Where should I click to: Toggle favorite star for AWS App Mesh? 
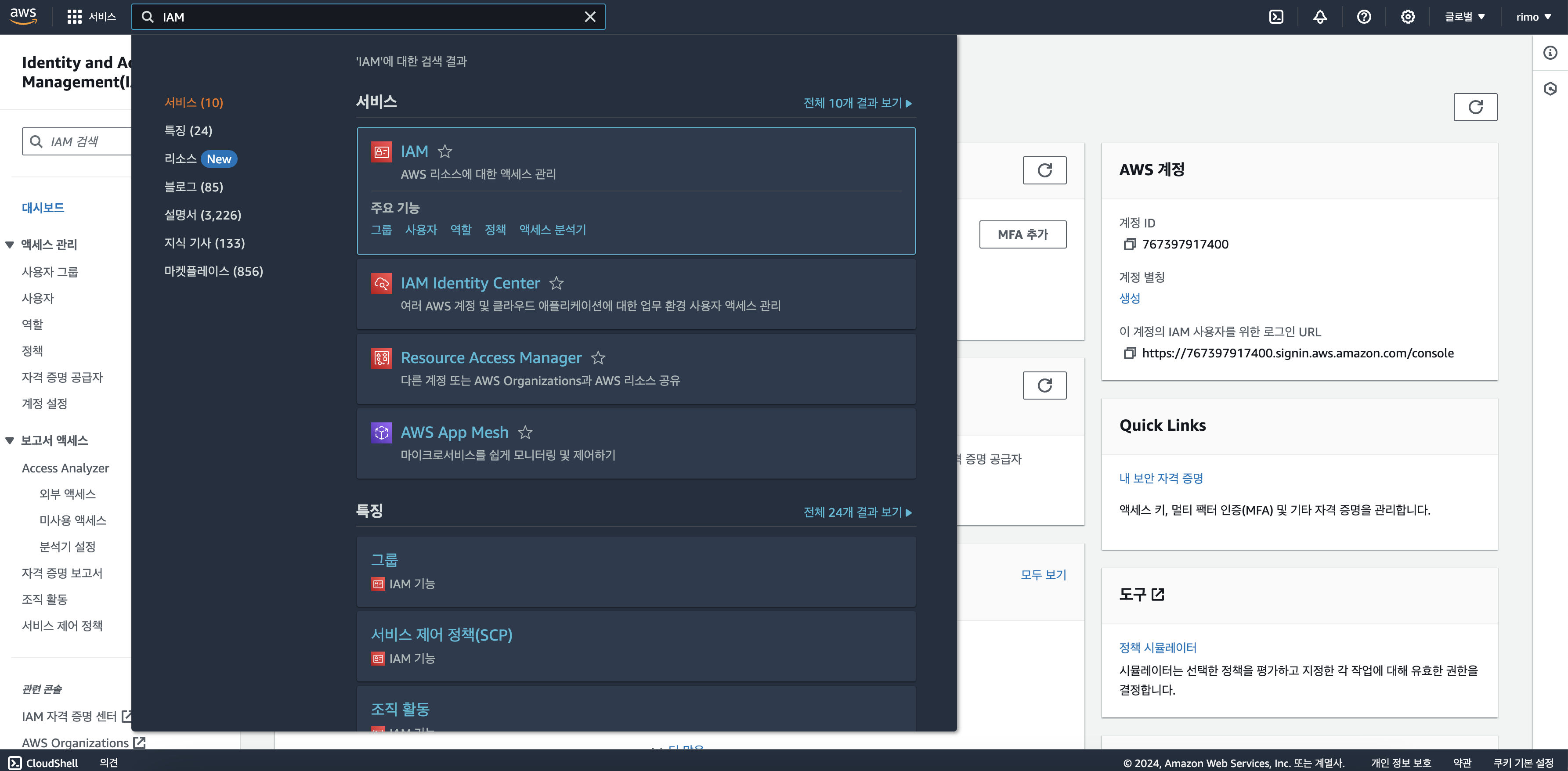525,432
